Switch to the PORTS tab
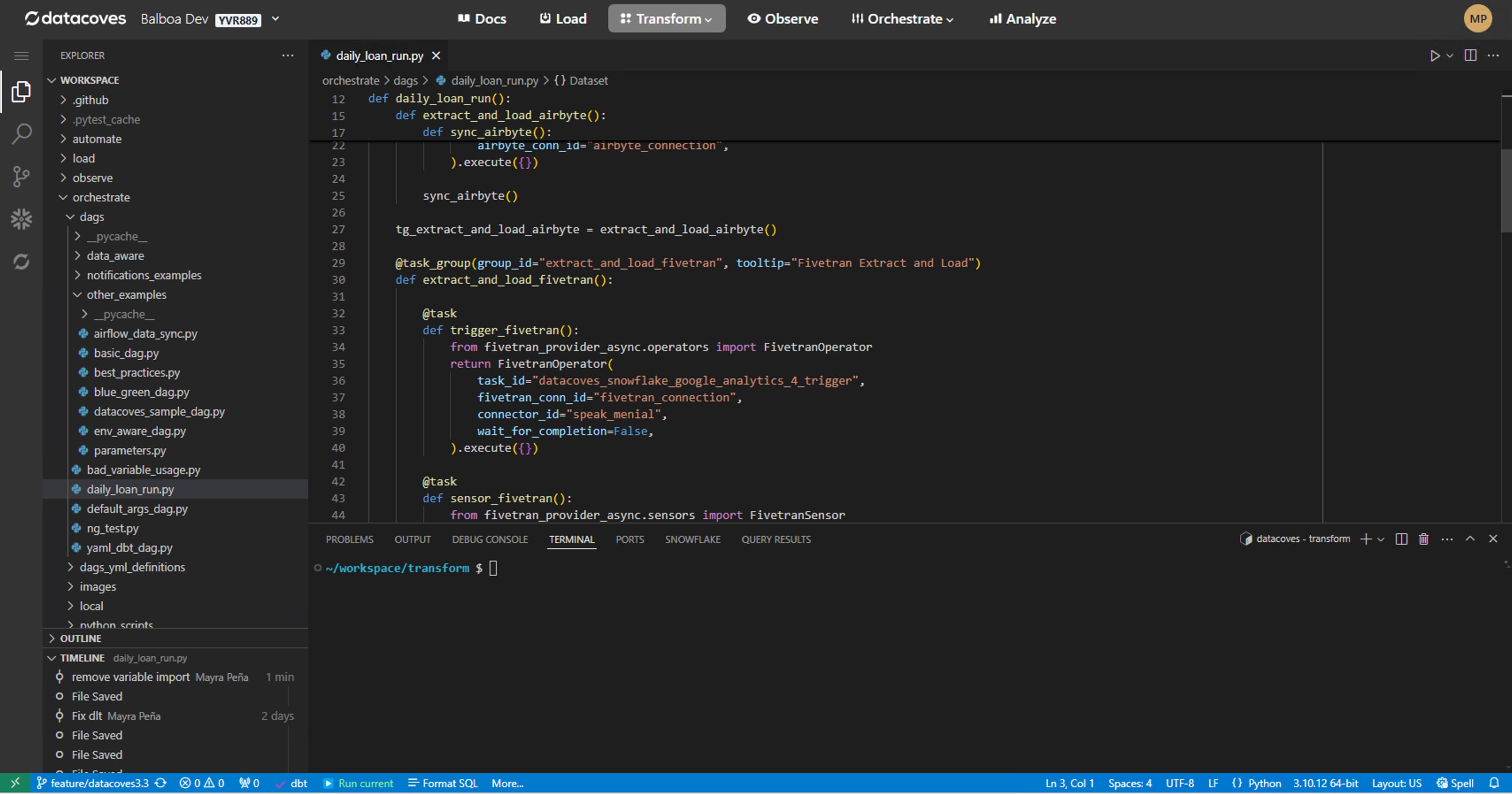 [629, 539]
